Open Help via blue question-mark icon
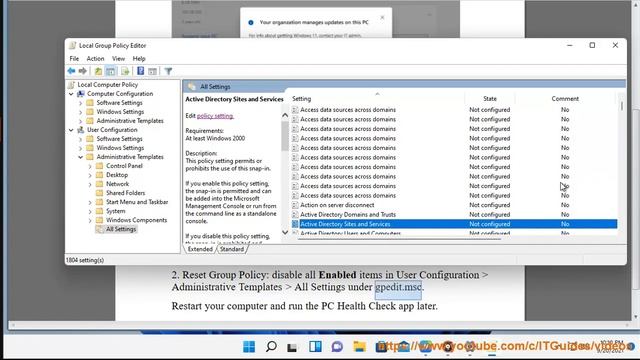Image resolution: width=640 pixels, height=360 pixels. (x=140, y=71)
